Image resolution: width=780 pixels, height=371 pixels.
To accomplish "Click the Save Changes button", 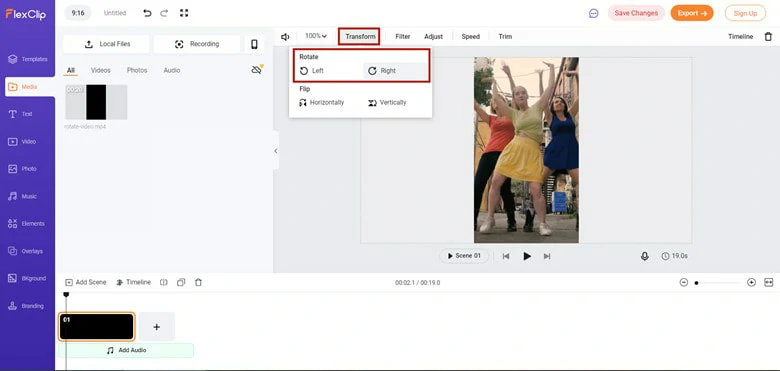I will click(x=636, y=13).
